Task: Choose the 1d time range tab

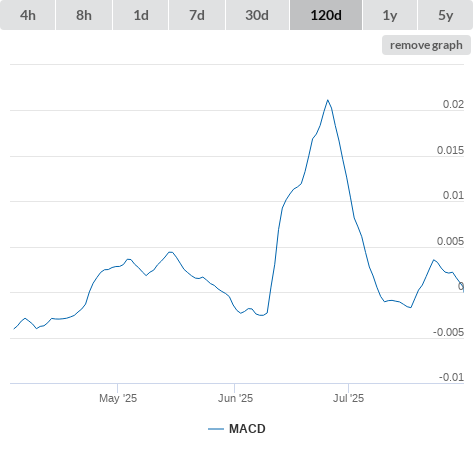Action: (141, 15)
